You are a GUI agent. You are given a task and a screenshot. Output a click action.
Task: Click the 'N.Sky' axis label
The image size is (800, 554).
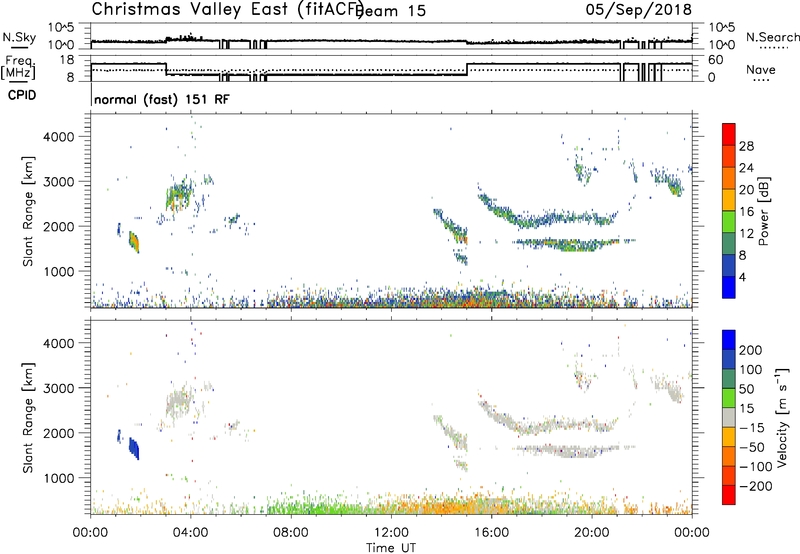pyautogui.click(x=19, y=37)
